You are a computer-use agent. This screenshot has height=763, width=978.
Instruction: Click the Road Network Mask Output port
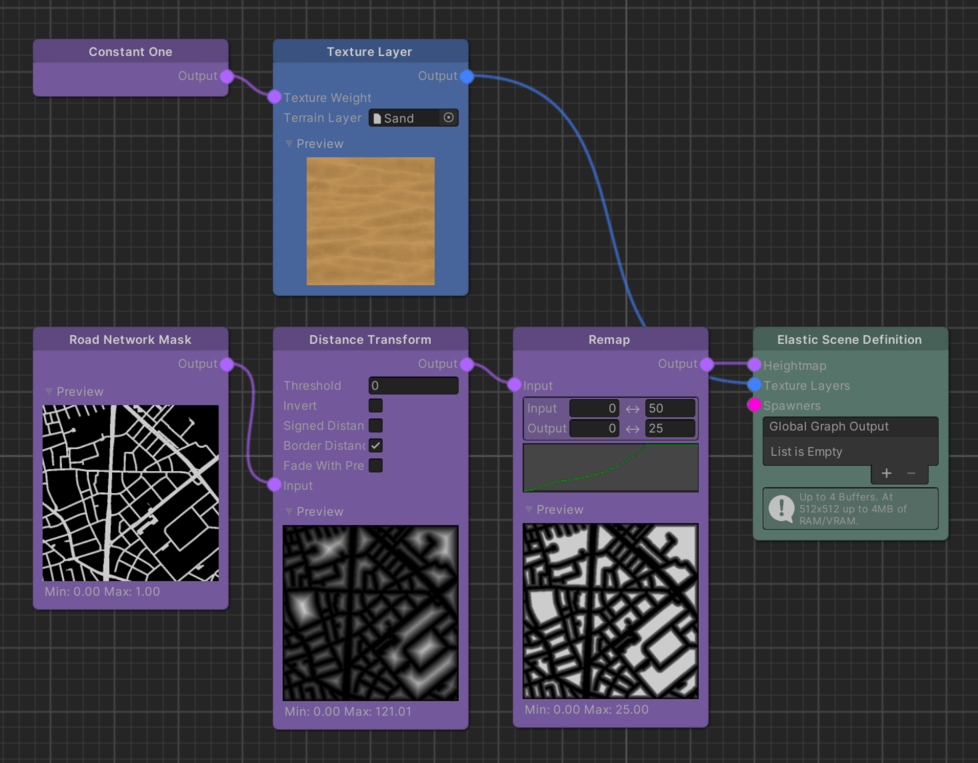[x=227, y=364]
